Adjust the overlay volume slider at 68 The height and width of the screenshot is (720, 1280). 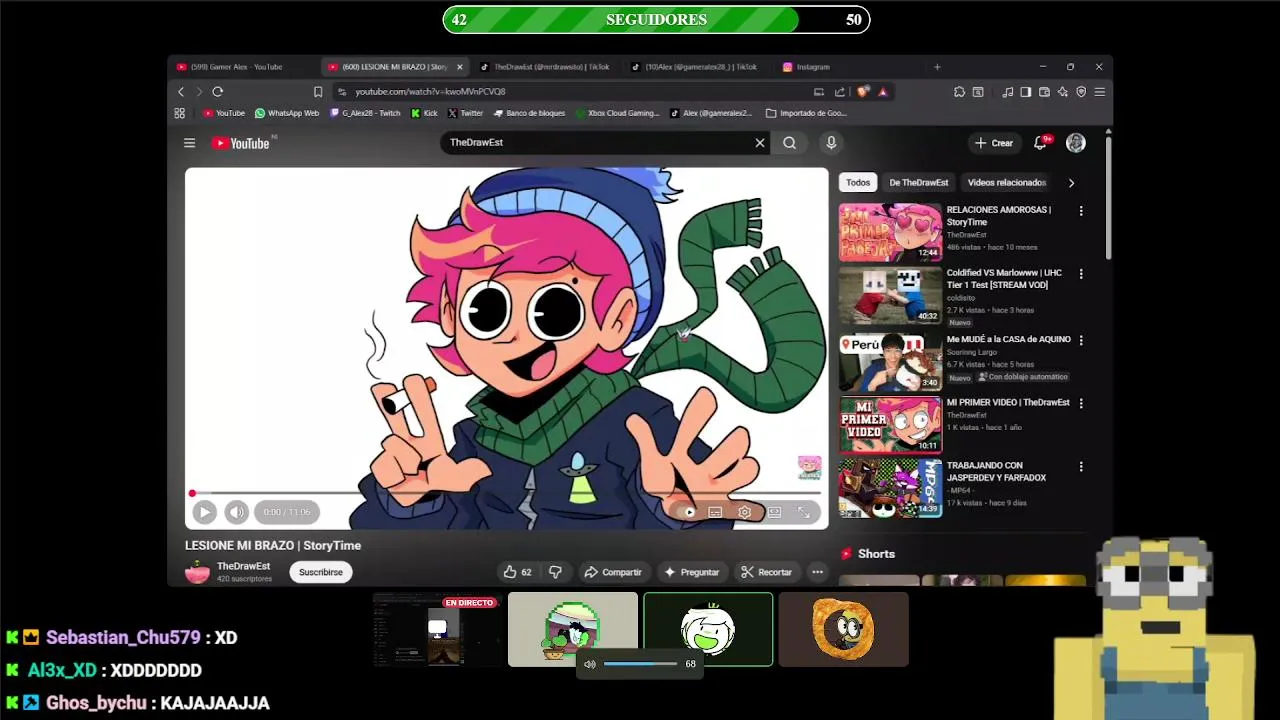tap(641, 664)
